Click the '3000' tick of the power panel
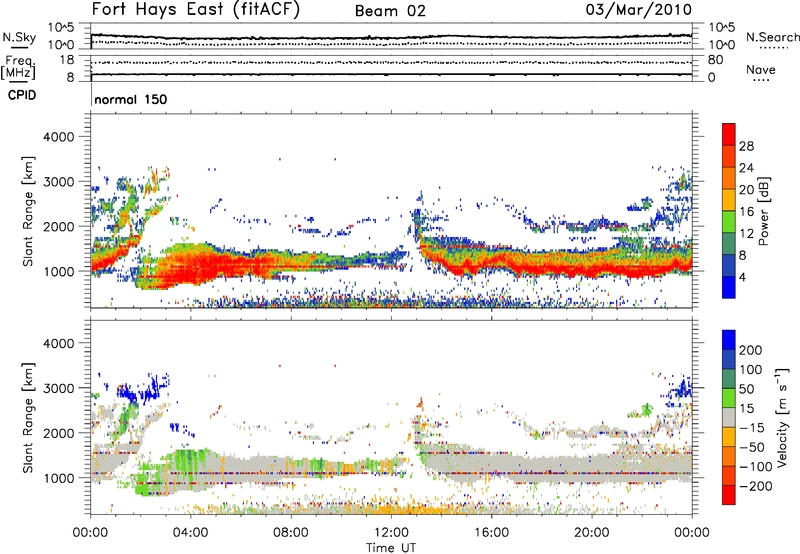Screen dimensions: 800x554 pos(58,182)
